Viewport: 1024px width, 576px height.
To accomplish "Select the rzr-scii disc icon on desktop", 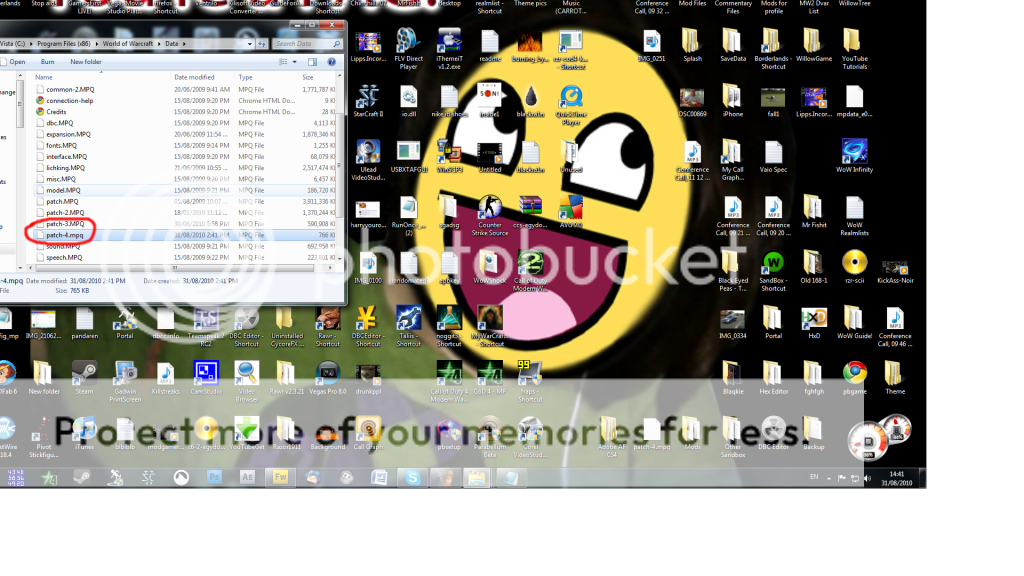I will [854, 267].
